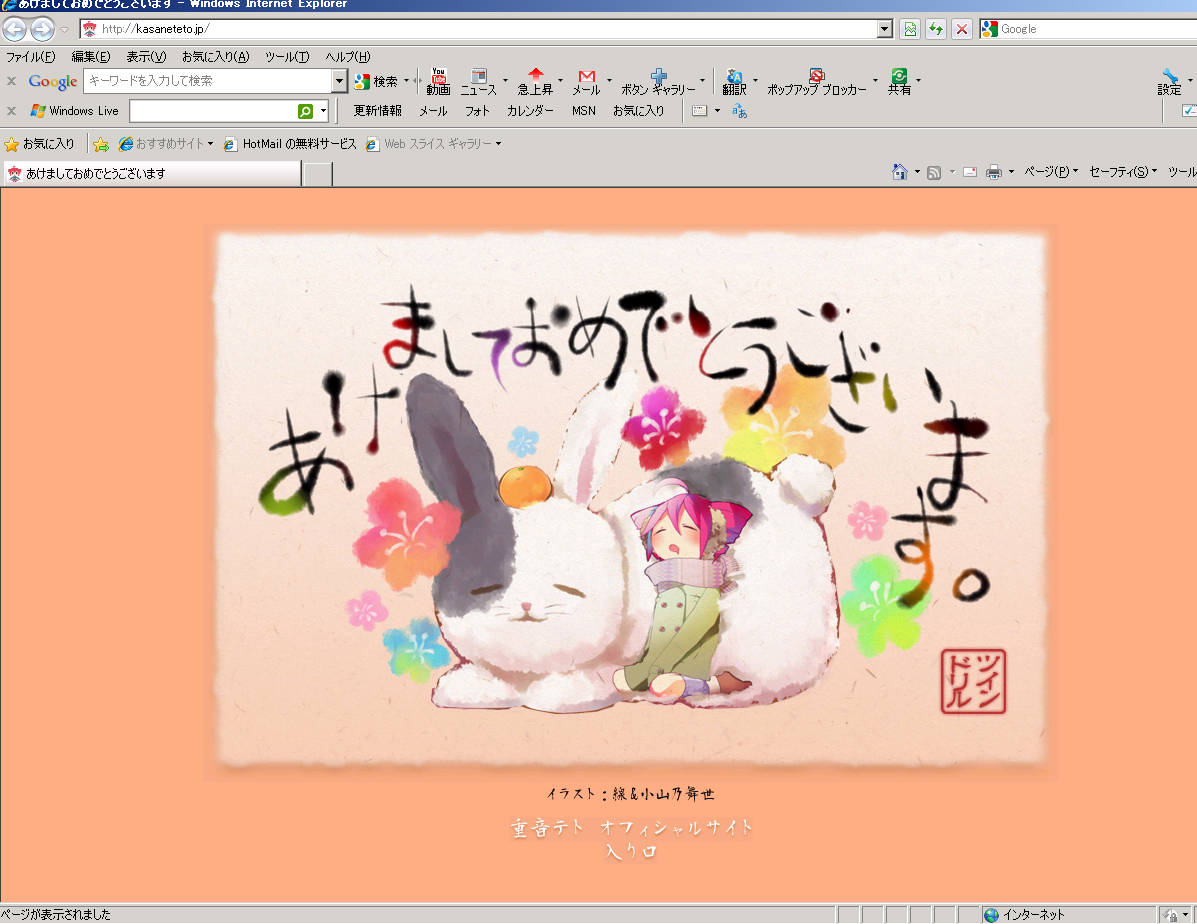The width and height of the screenshot is (1197, 924).
Task: Open a new blank tab button
Action: coord(318,174)
